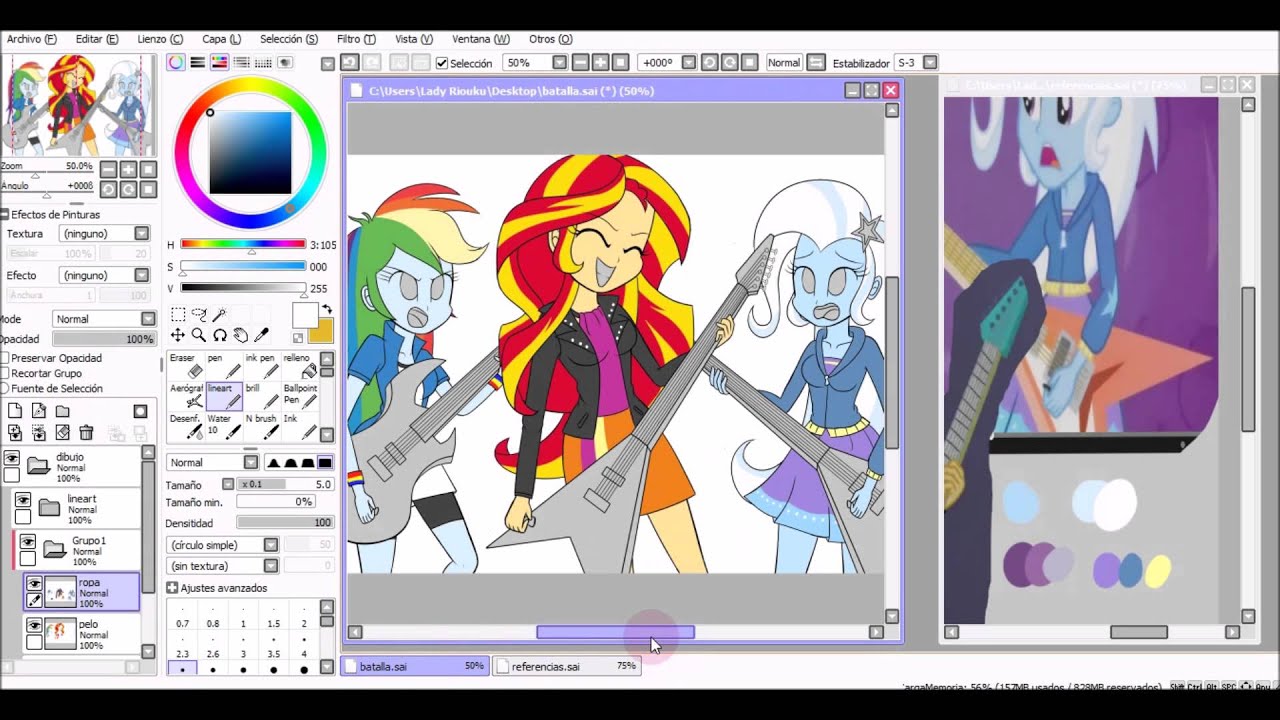Select the rotate canvas tool
The height and width of the screenshot is (720, 1280).
pos(220,335)
